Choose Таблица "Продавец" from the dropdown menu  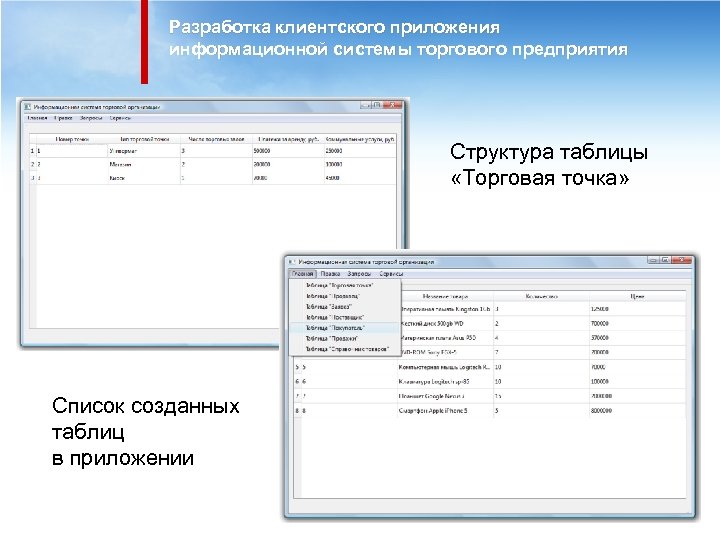(x=345, y=296)
